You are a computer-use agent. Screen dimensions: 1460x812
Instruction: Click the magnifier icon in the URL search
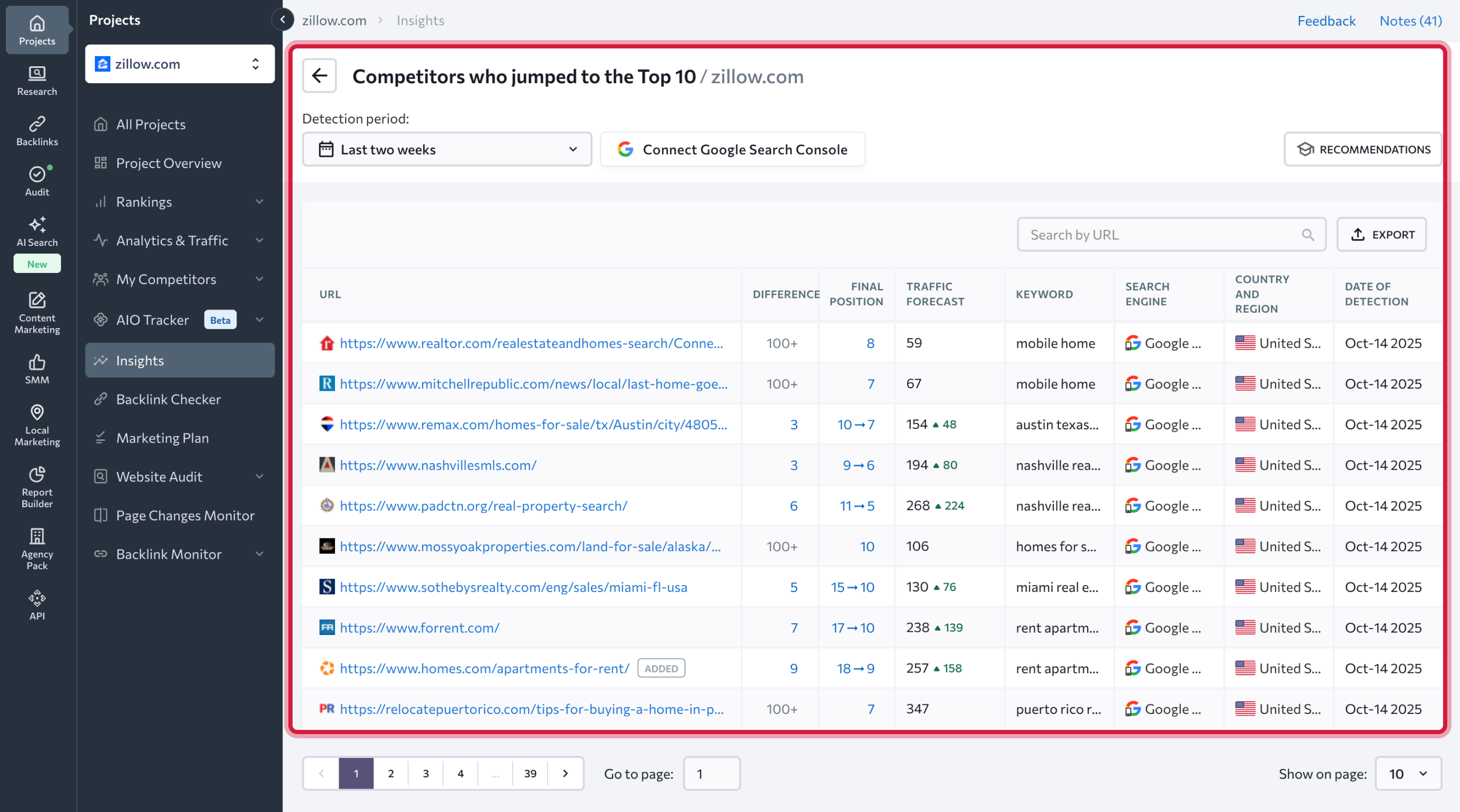pyautogui.click(x=1307, y=235)
